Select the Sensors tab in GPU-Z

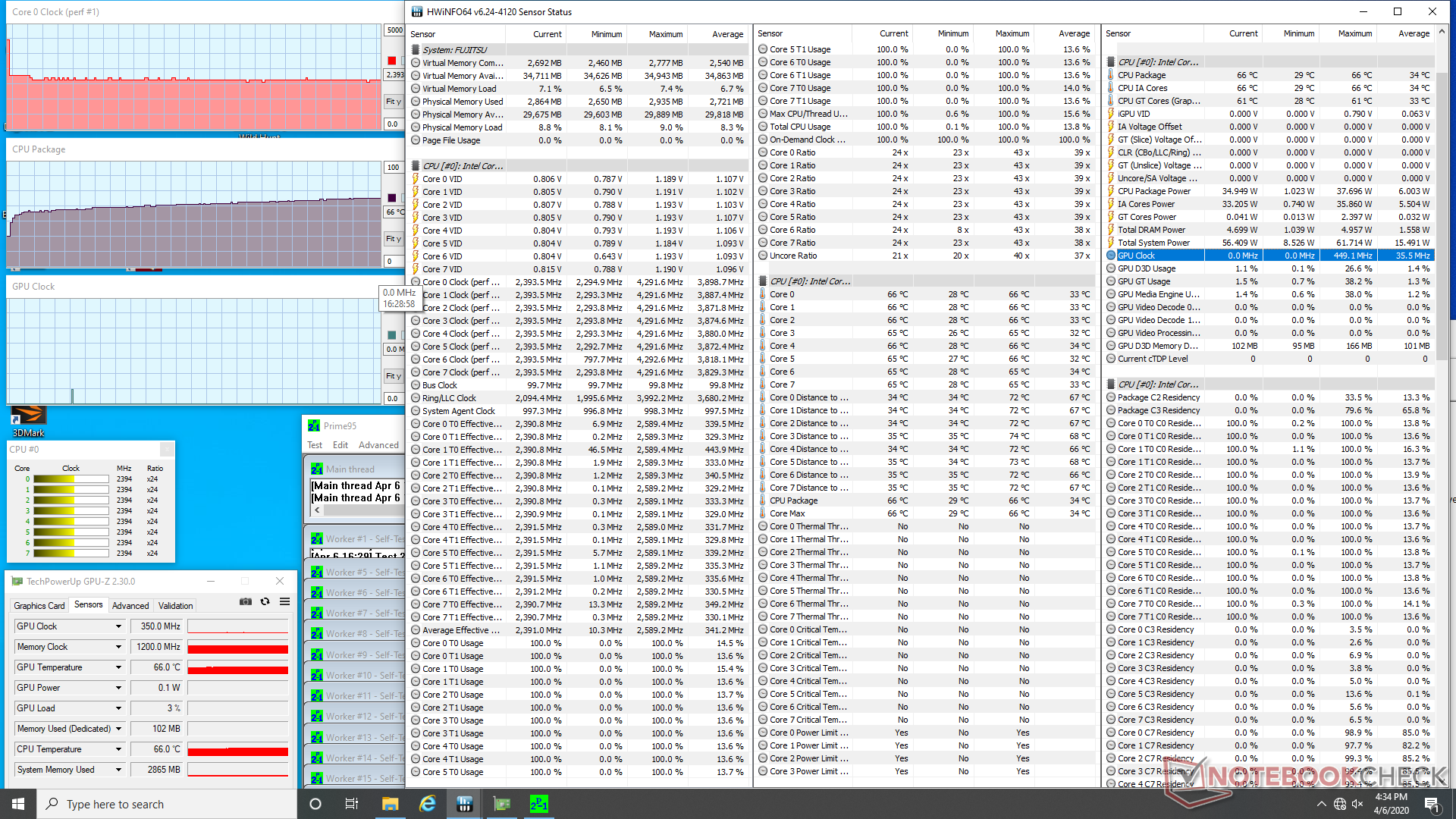point(88,604)
